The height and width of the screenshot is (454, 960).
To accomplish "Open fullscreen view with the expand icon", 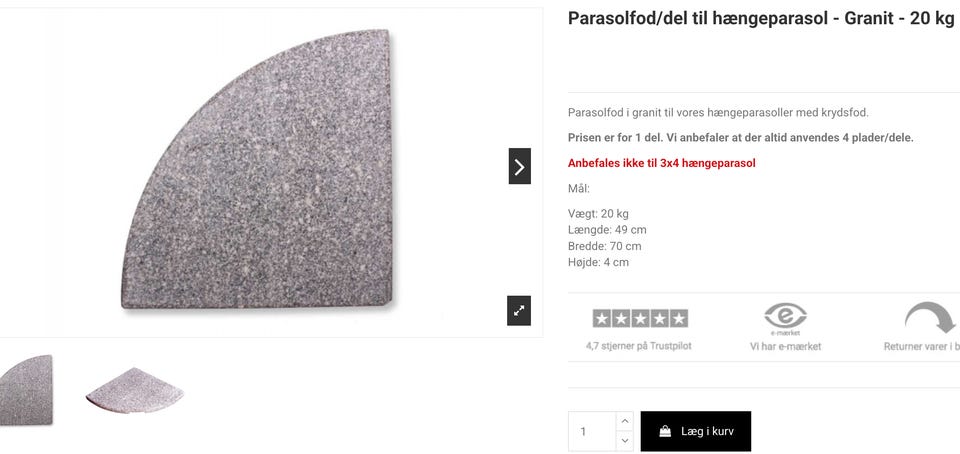I will [x=519, y=311].
